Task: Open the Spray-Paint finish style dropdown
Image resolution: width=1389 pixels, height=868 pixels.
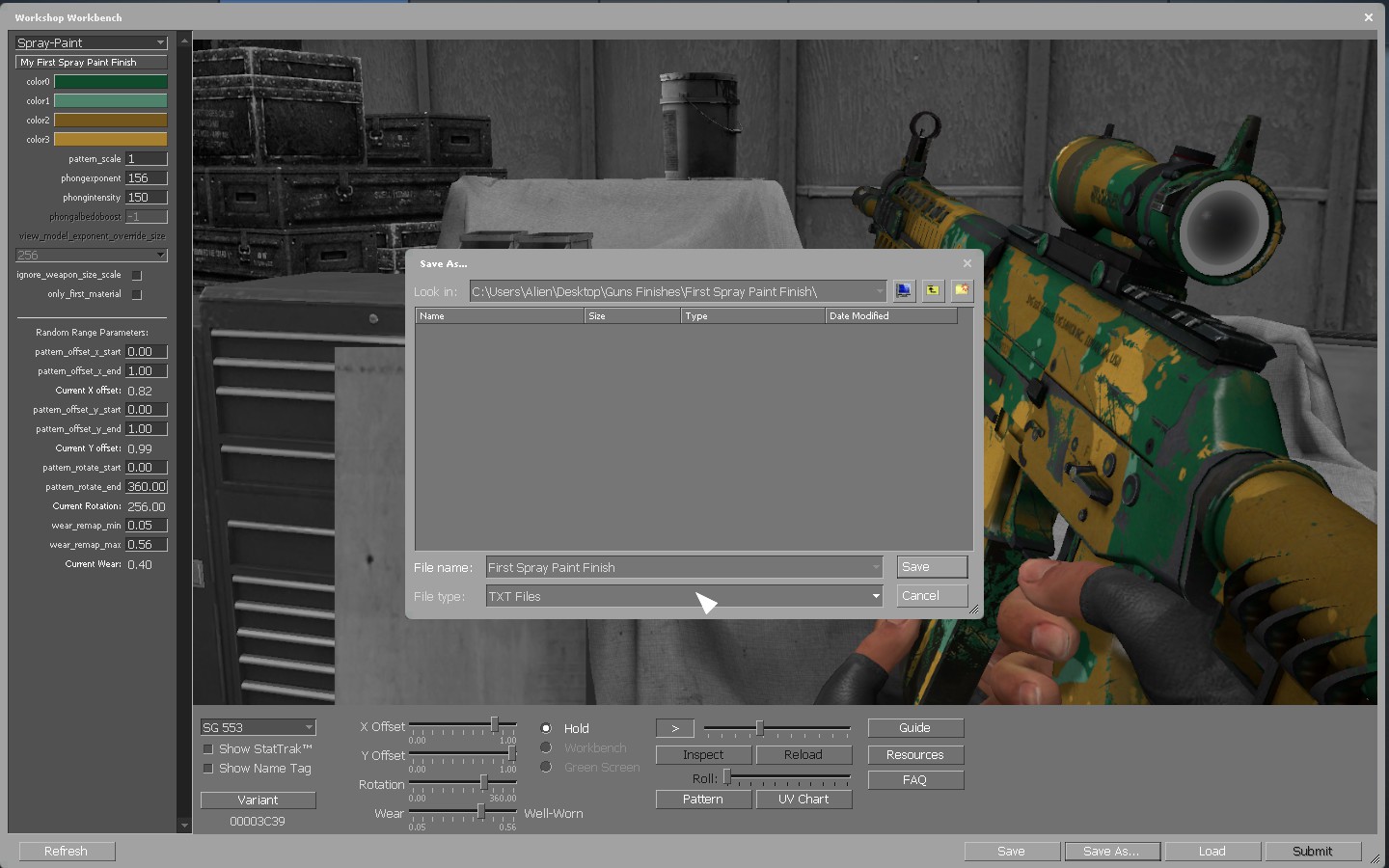Action: pos(92,42)
